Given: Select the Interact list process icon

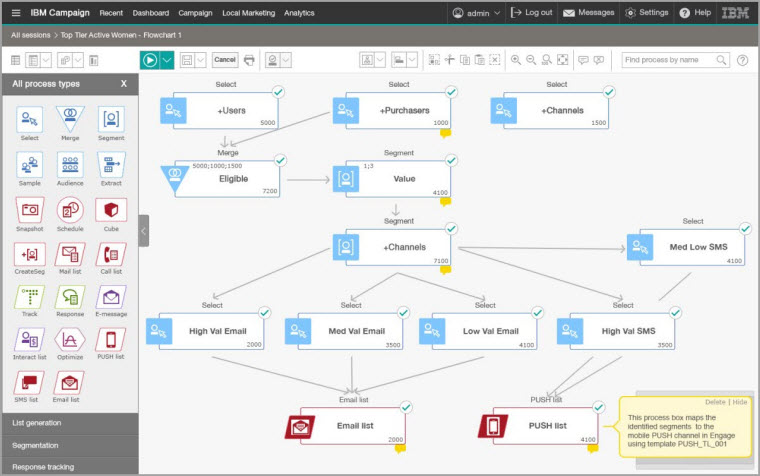Looking at the screenshot, I should [30, 339].
